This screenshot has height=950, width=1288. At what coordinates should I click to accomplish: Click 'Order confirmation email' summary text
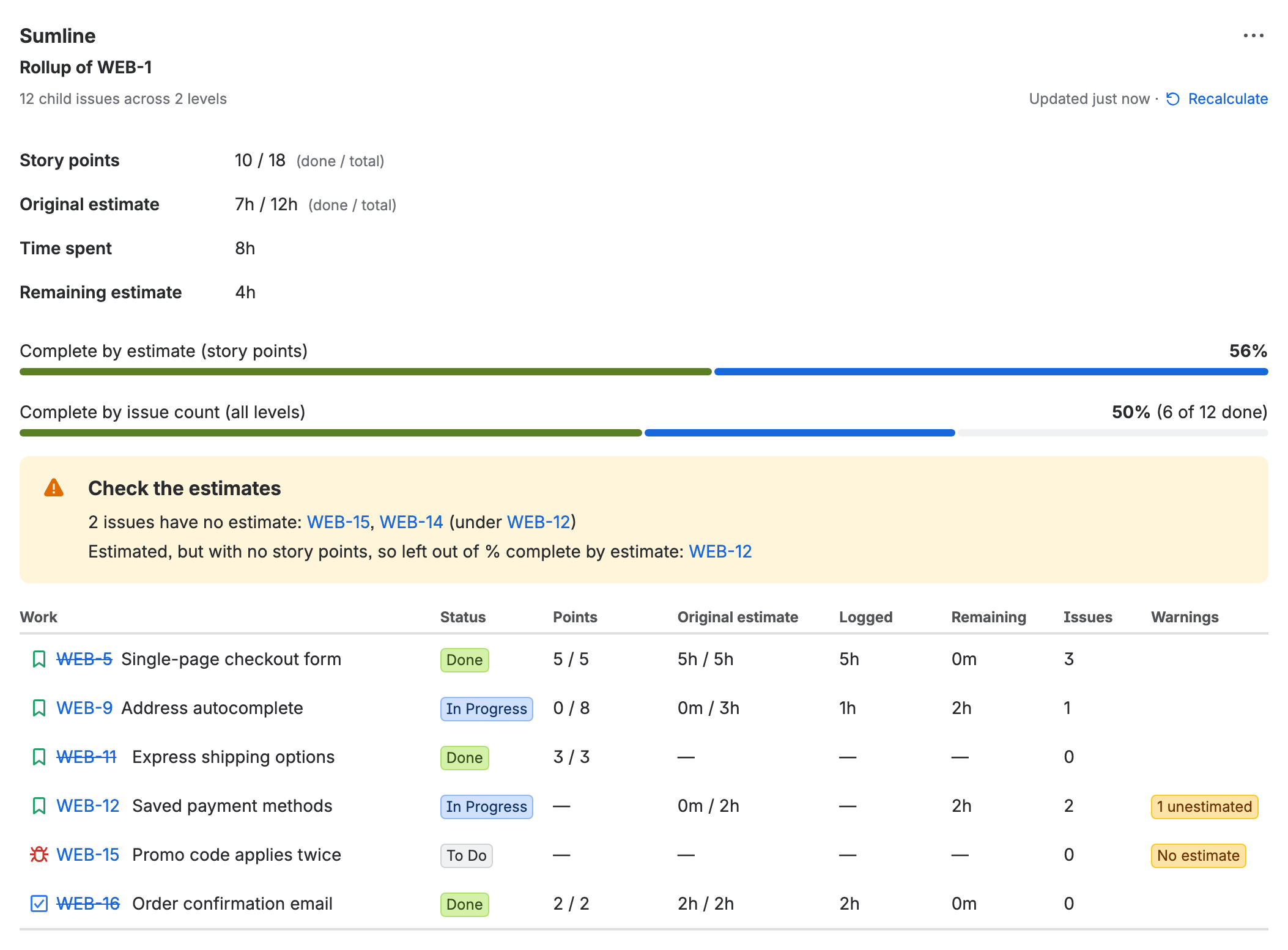(x=232, y=904)
